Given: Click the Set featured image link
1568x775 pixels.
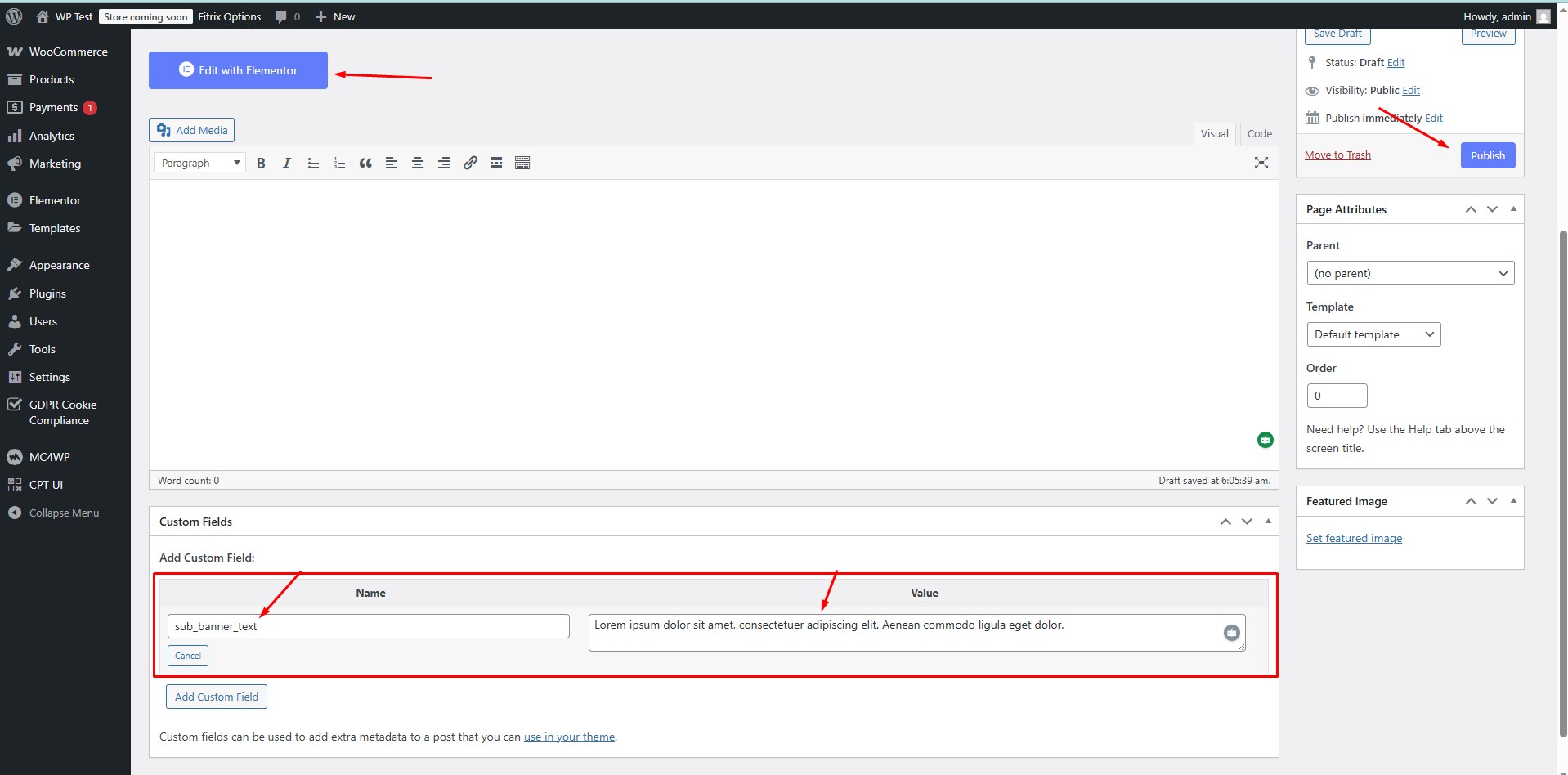Looking at the screenshot, I should [x=1354, y=538].
